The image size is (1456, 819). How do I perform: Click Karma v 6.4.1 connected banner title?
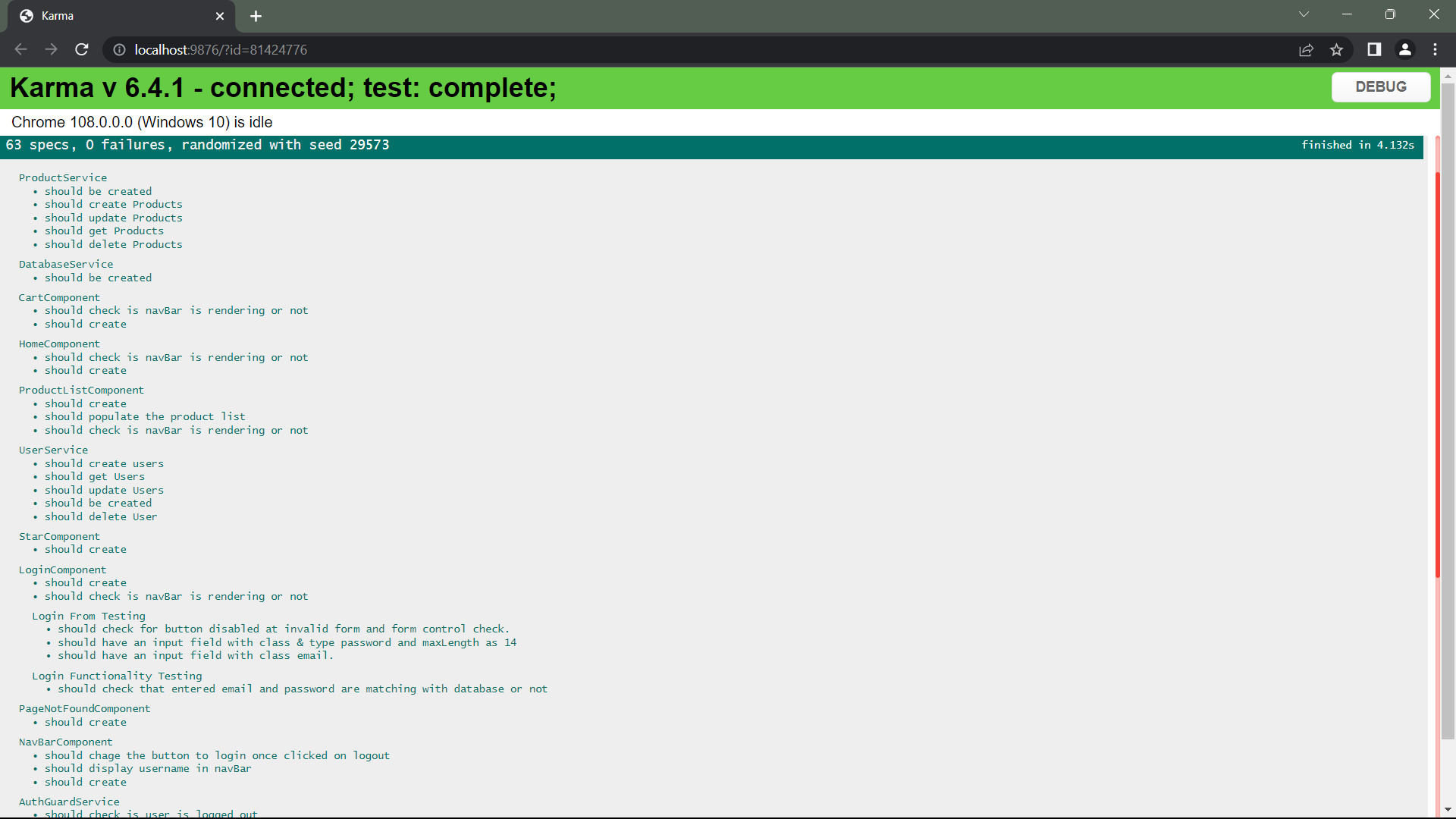[x=283, y=88]
